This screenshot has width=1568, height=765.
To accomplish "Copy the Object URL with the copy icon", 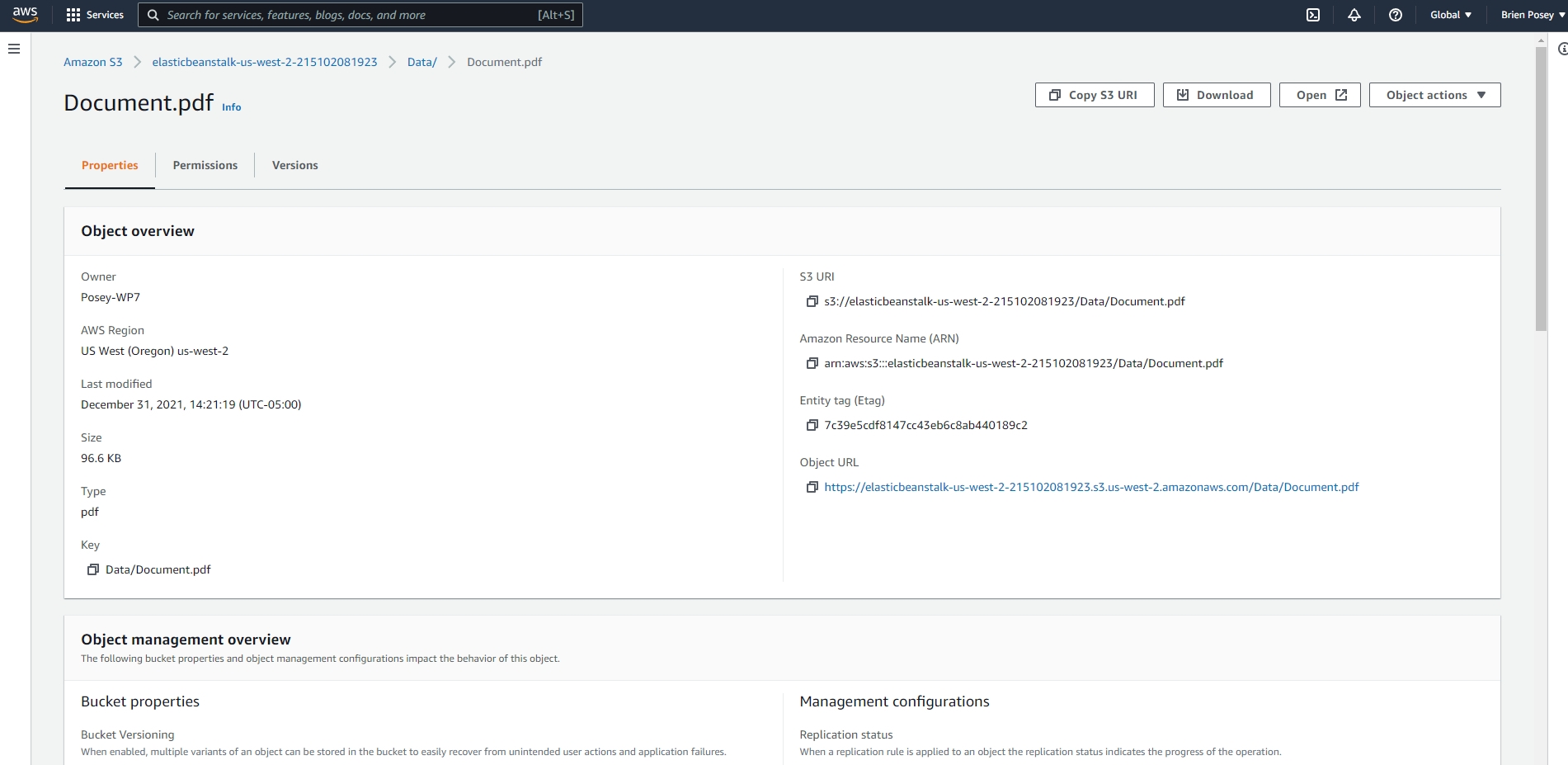I will point(812,487).
